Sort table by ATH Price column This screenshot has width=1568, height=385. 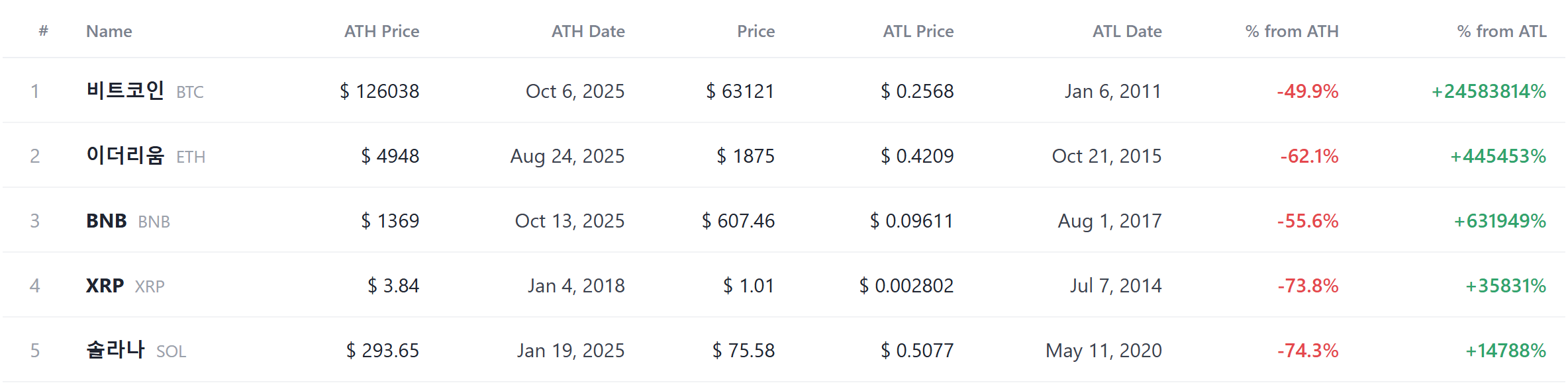click(x=381, y=31)
